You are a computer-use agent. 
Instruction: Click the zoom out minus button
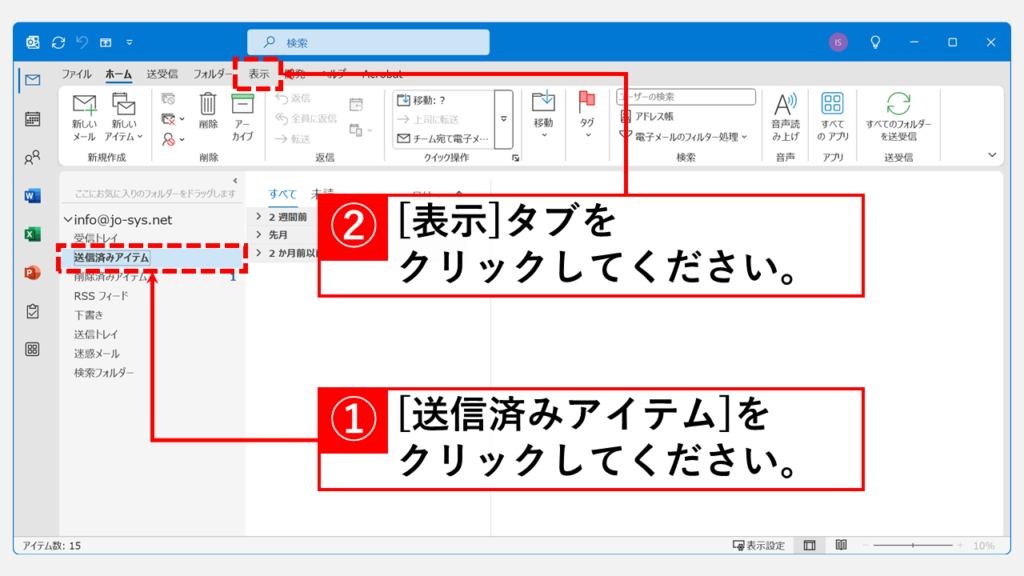[865, 545]
